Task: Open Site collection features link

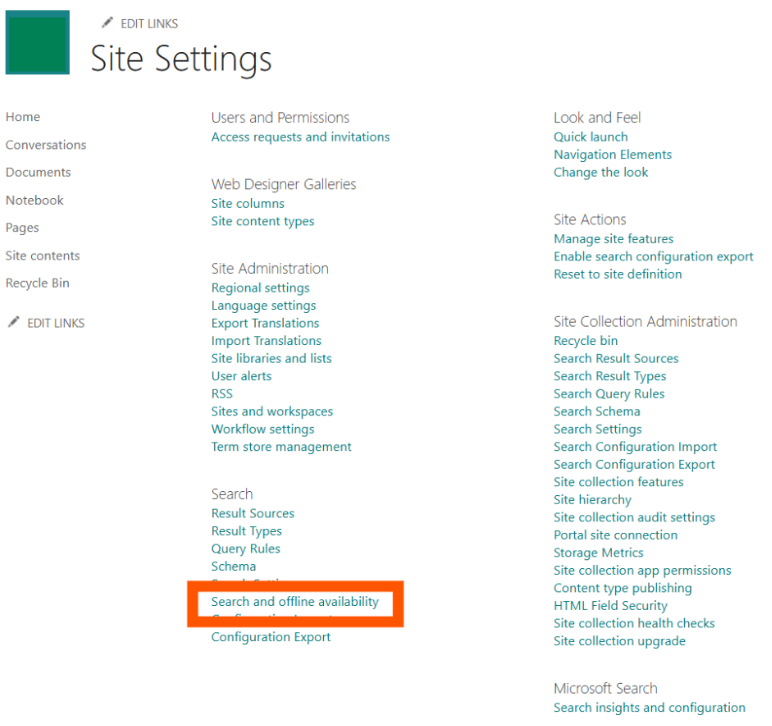Action: [619, 482]
